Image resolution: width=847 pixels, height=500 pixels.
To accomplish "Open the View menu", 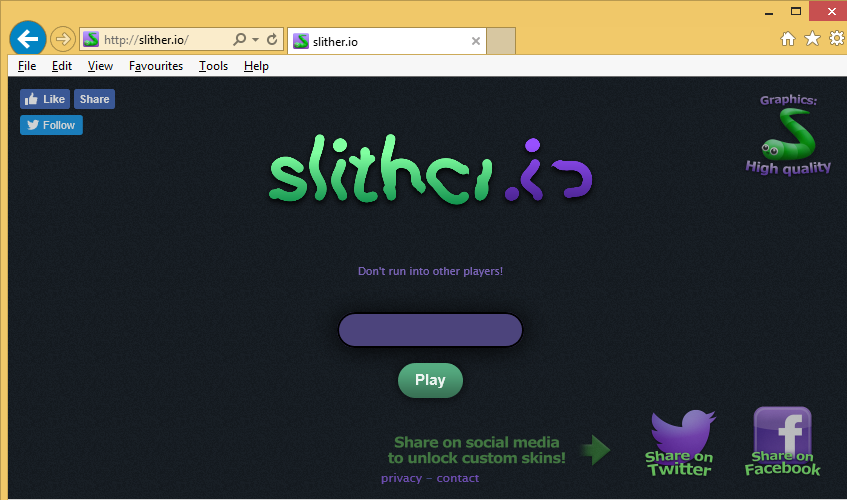I will (x=100, y=66).
